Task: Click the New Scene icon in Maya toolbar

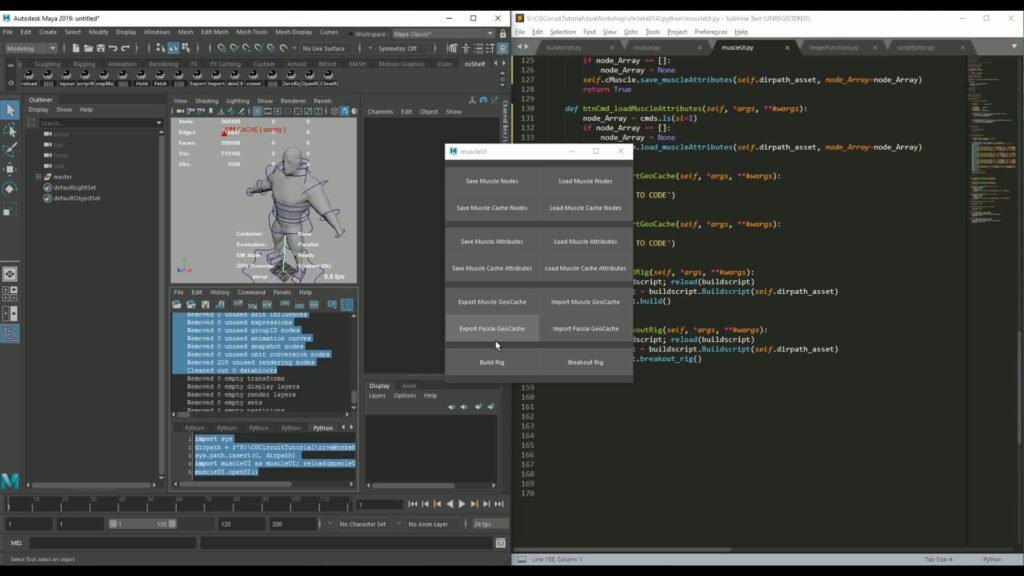Action: [x=76, y=48]
